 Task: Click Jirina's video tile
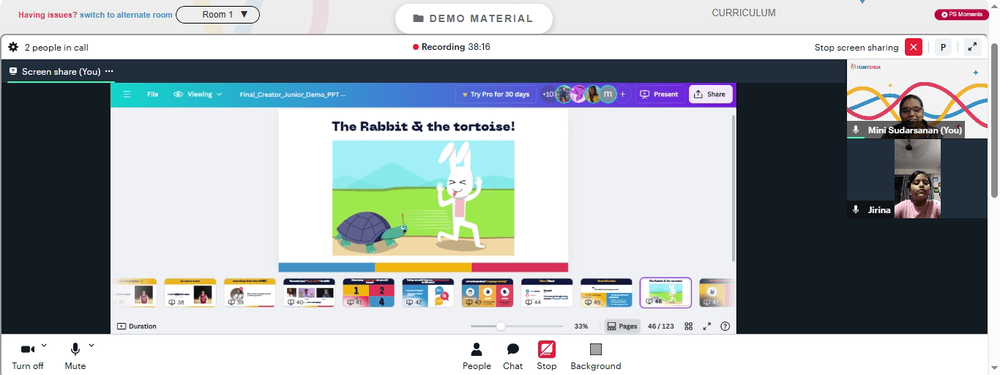click(917, 179)
